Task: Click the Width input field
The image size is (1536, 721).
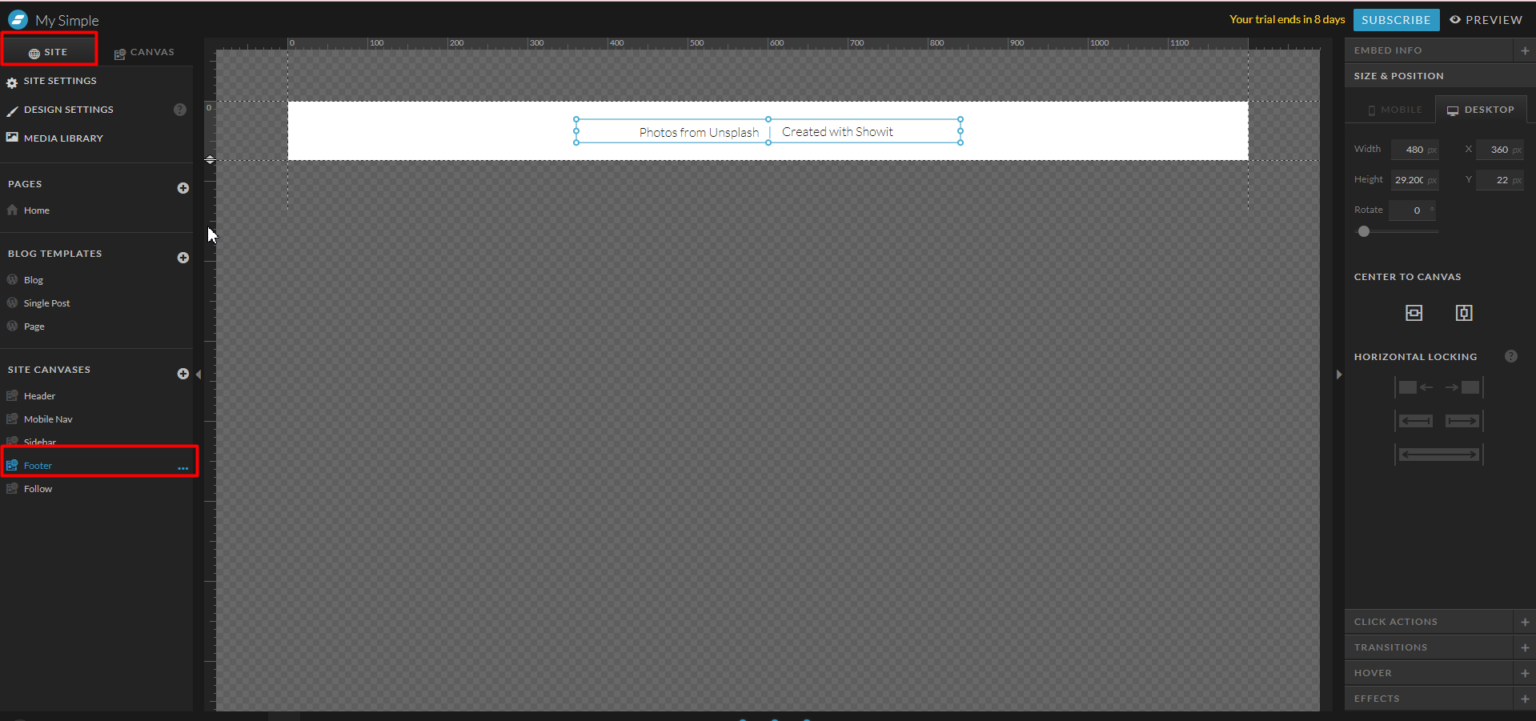Action: (1411, 150)
